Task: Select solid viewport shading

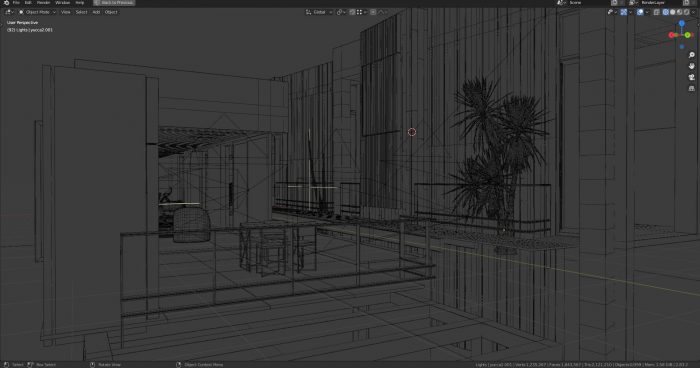Action: click(x=673, y=12)
